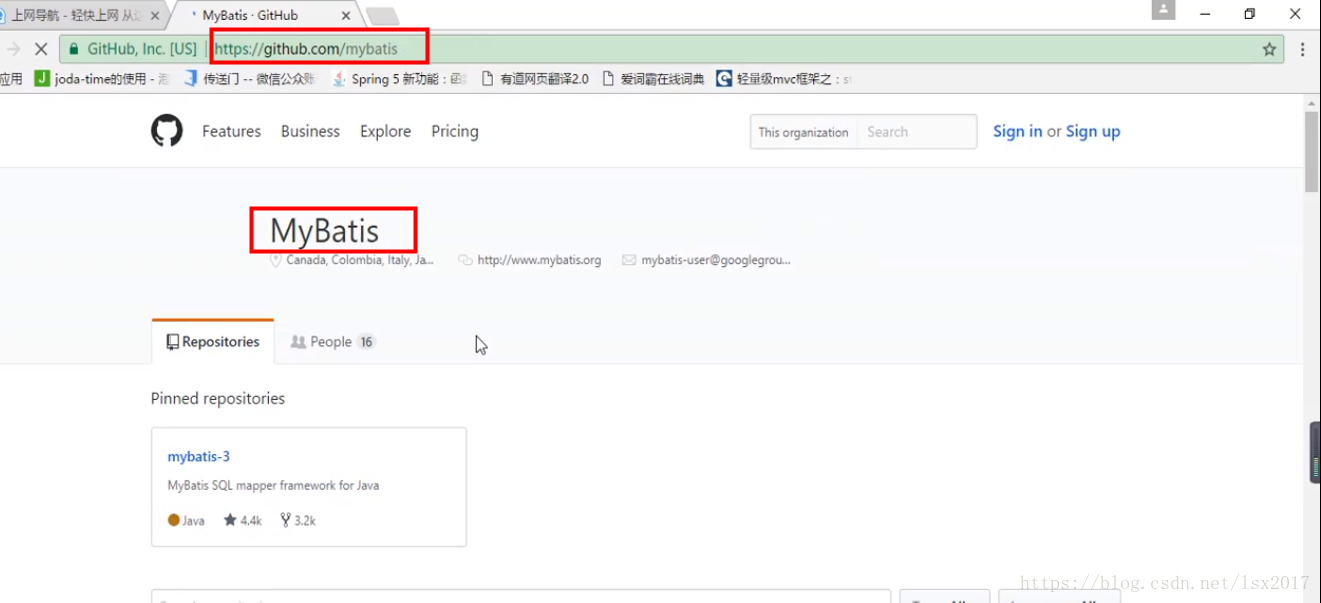Click the Pinned repositories heading
This screenshot has height=603, width=1321.
pos(218,398)
